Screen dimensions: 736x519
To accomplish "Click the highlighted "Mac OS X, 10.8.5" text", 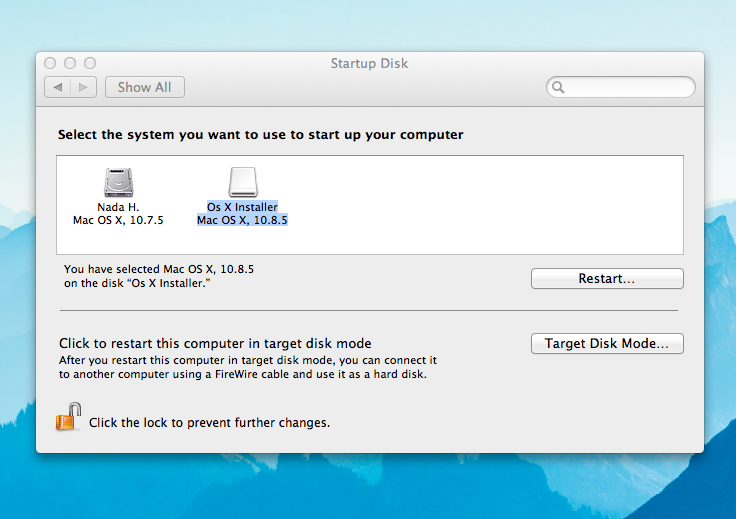I will pyautogui.click(x=242, y=220).
